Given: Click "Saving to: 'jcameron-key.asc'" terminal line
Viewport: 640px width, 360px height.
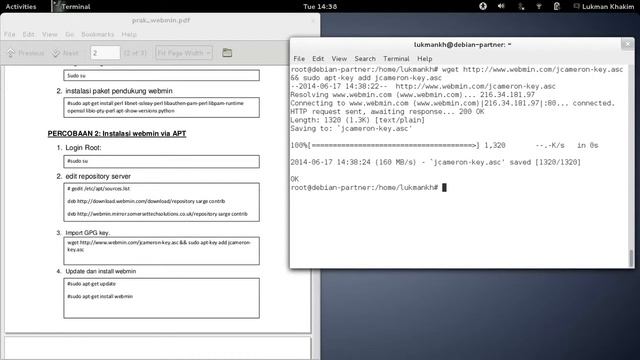Looking at the screenshot, I should pos(351,129).
